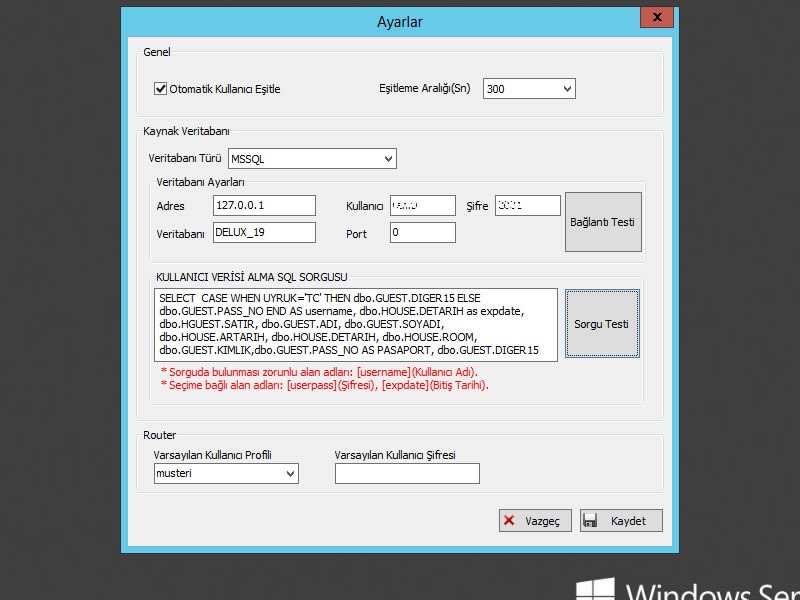
Task: Close the Ayarlar dialog window
Action: pos(656,17)
